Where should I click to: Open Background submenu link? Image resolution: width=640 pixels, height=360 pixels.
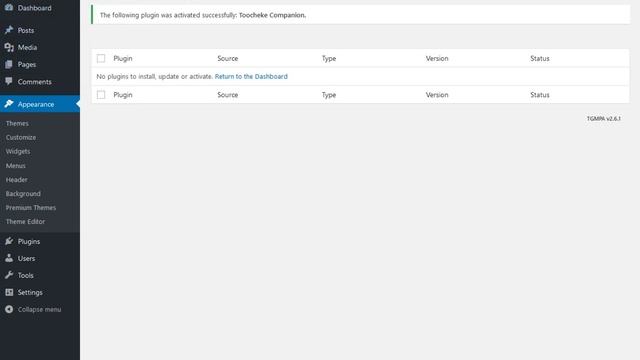(x=23, y=193)
